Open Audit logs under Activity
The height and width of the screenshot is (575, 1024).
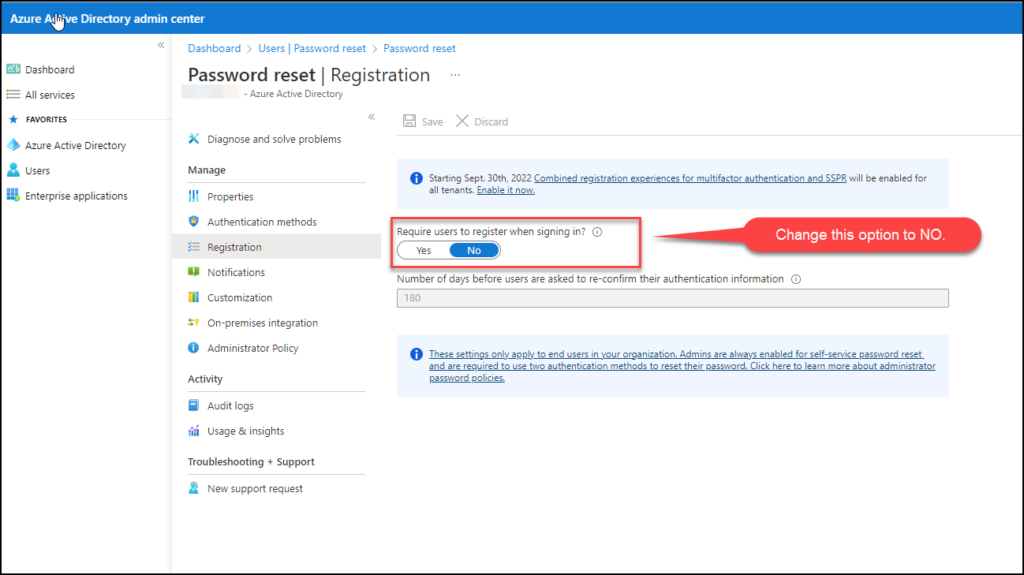(231, 405)
